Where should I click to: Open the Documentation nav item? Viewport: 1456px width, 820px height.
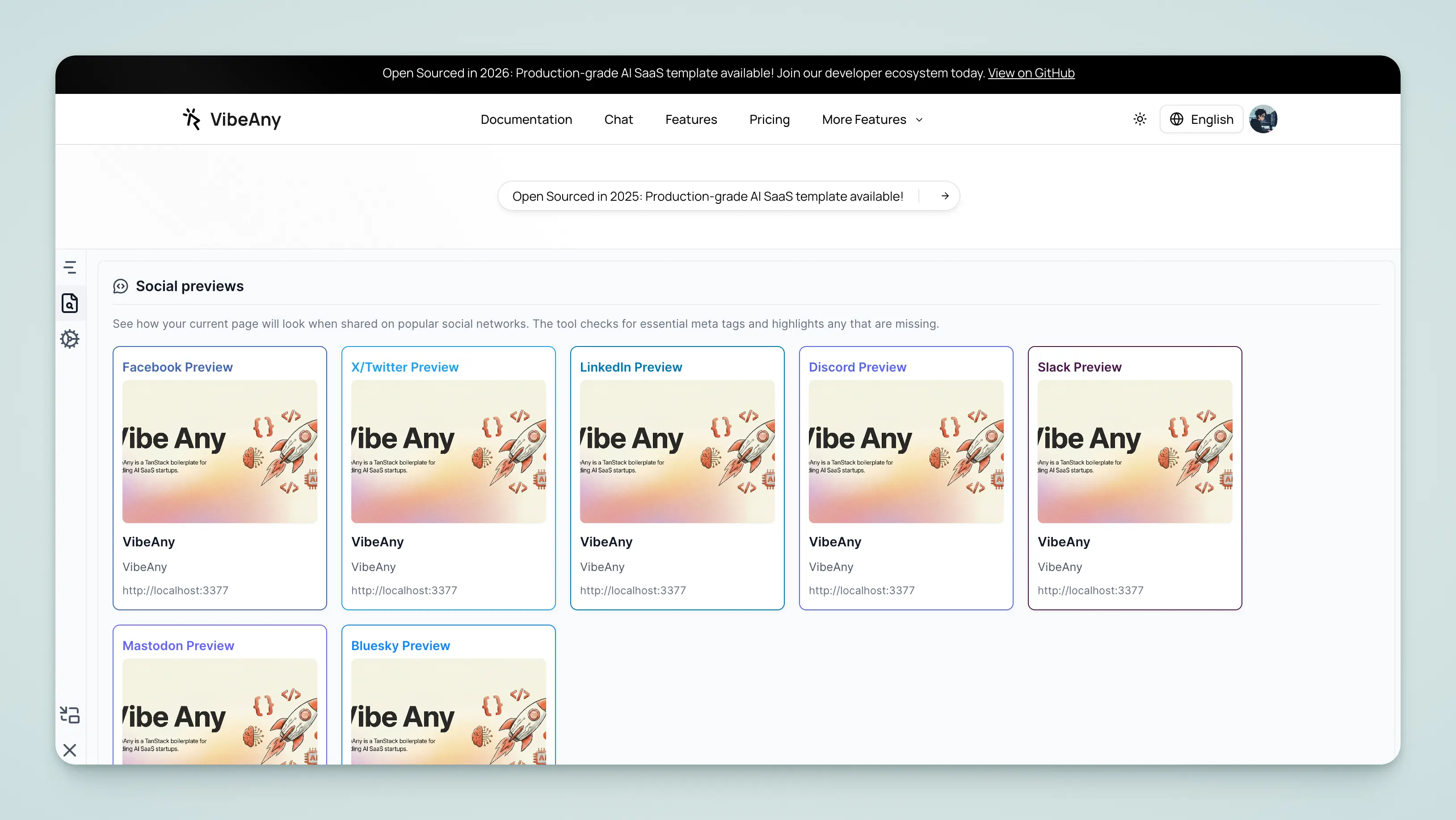(526, 119)
